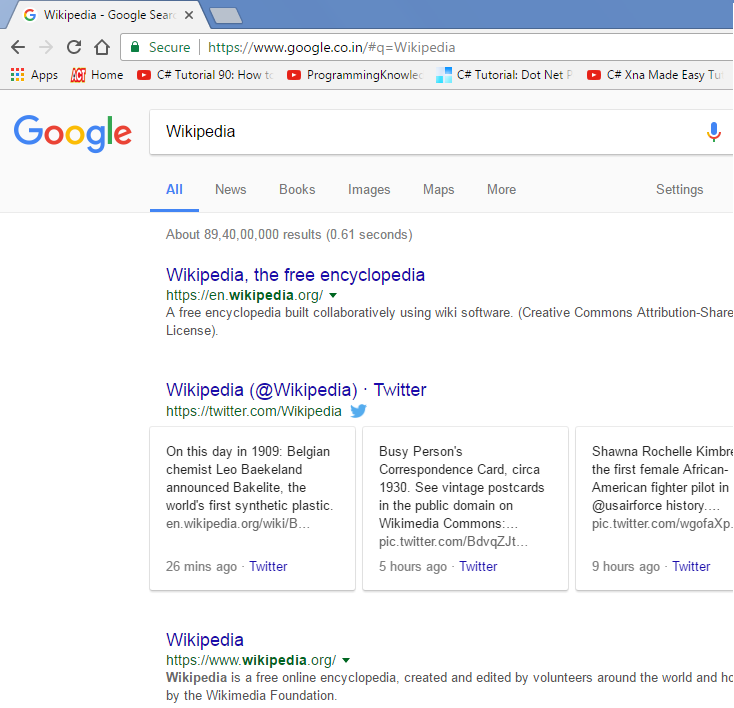The width and height of the screenshot is (734, 708).
Task: Select the Wikipedia - Google Search tab
Action: 109,15
